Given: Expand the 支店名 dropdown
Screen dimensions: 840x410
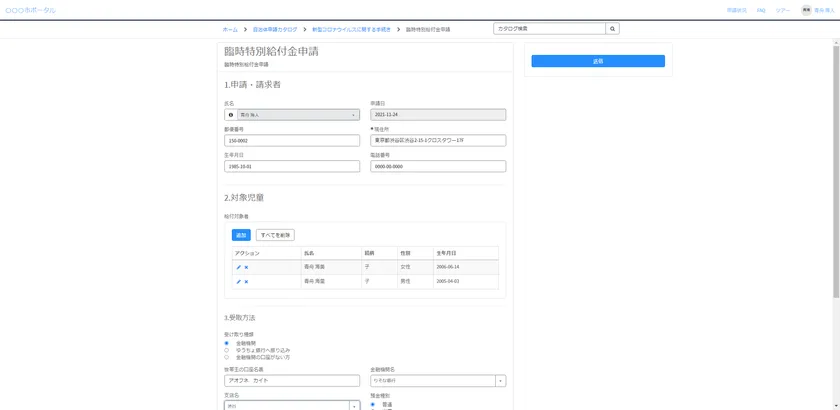Looking at the screenshot, I should pos(354,406).
